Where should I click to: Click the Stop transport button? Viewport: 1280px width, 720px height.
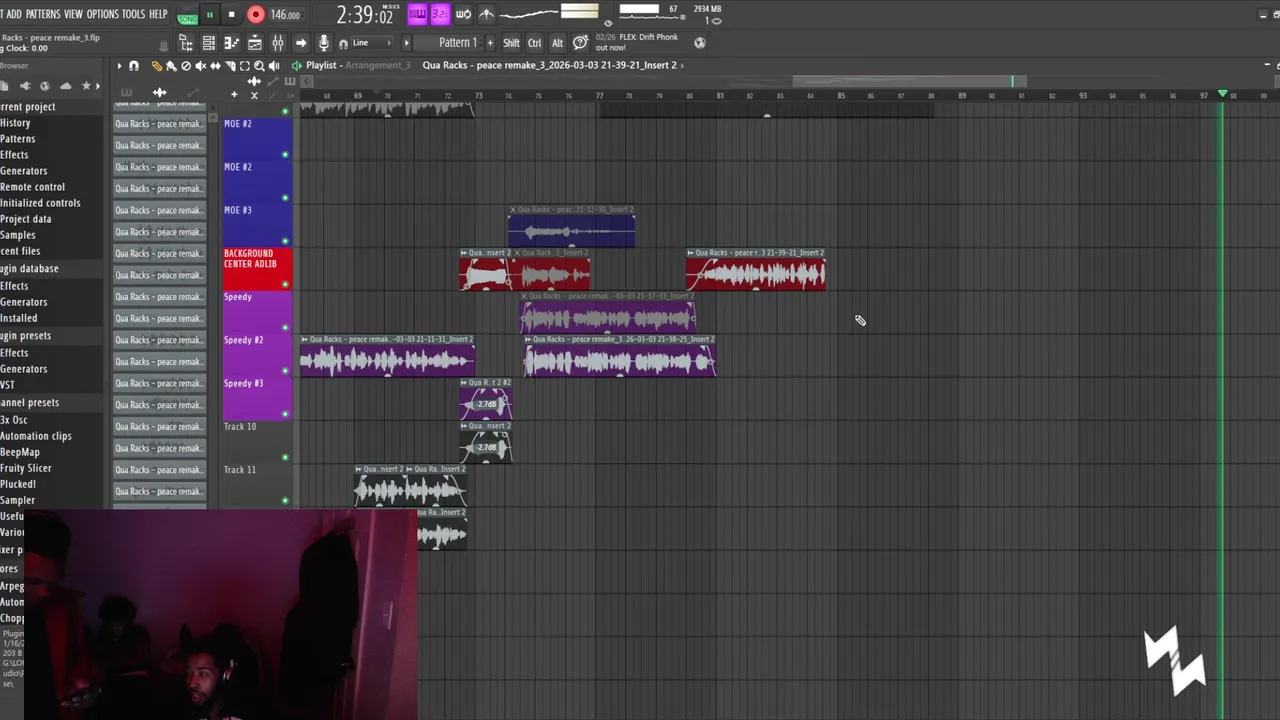232,15
